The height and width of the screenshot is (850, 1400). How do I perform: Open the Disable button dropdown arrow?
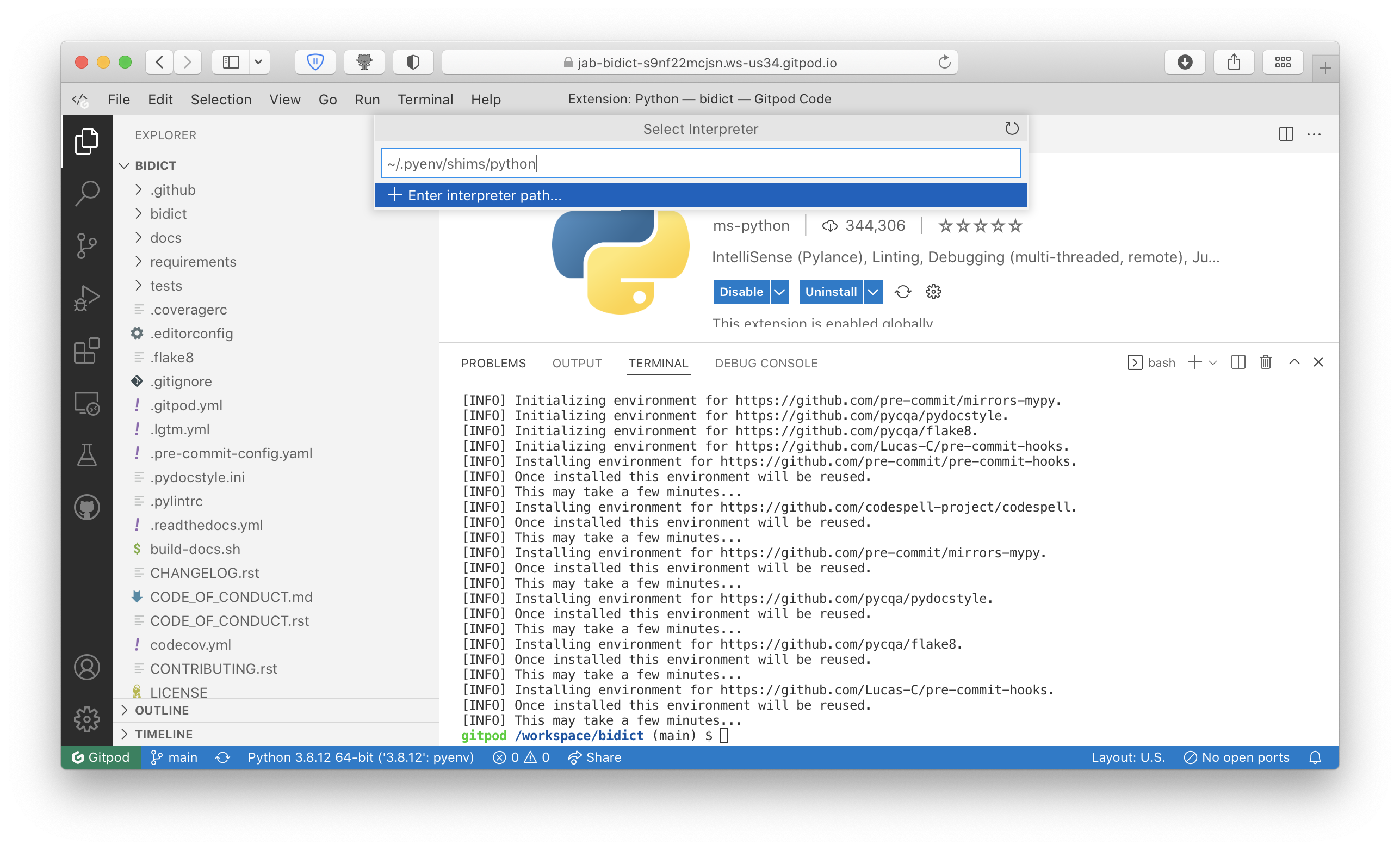pos(779,292)
